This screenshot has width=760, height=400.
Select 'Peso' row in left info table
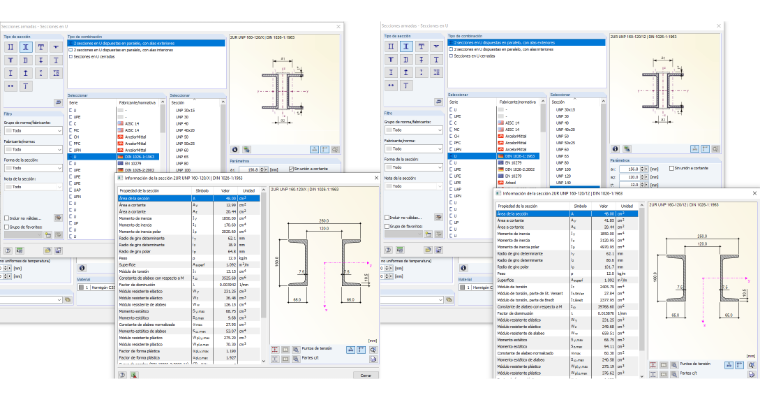click(x=189, y=258)
